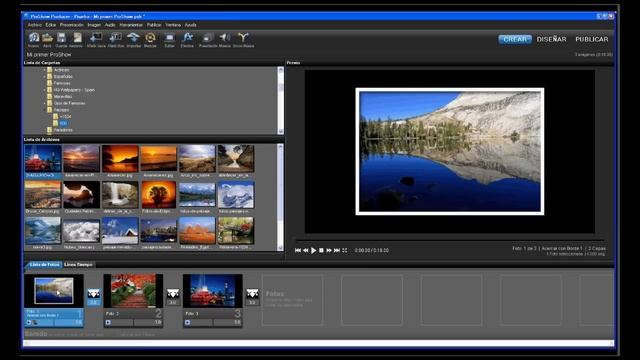Screen dimensions: 640x360
Task: Open the Archivo menu
Action: pyautogui.click(x=35, y=25)
